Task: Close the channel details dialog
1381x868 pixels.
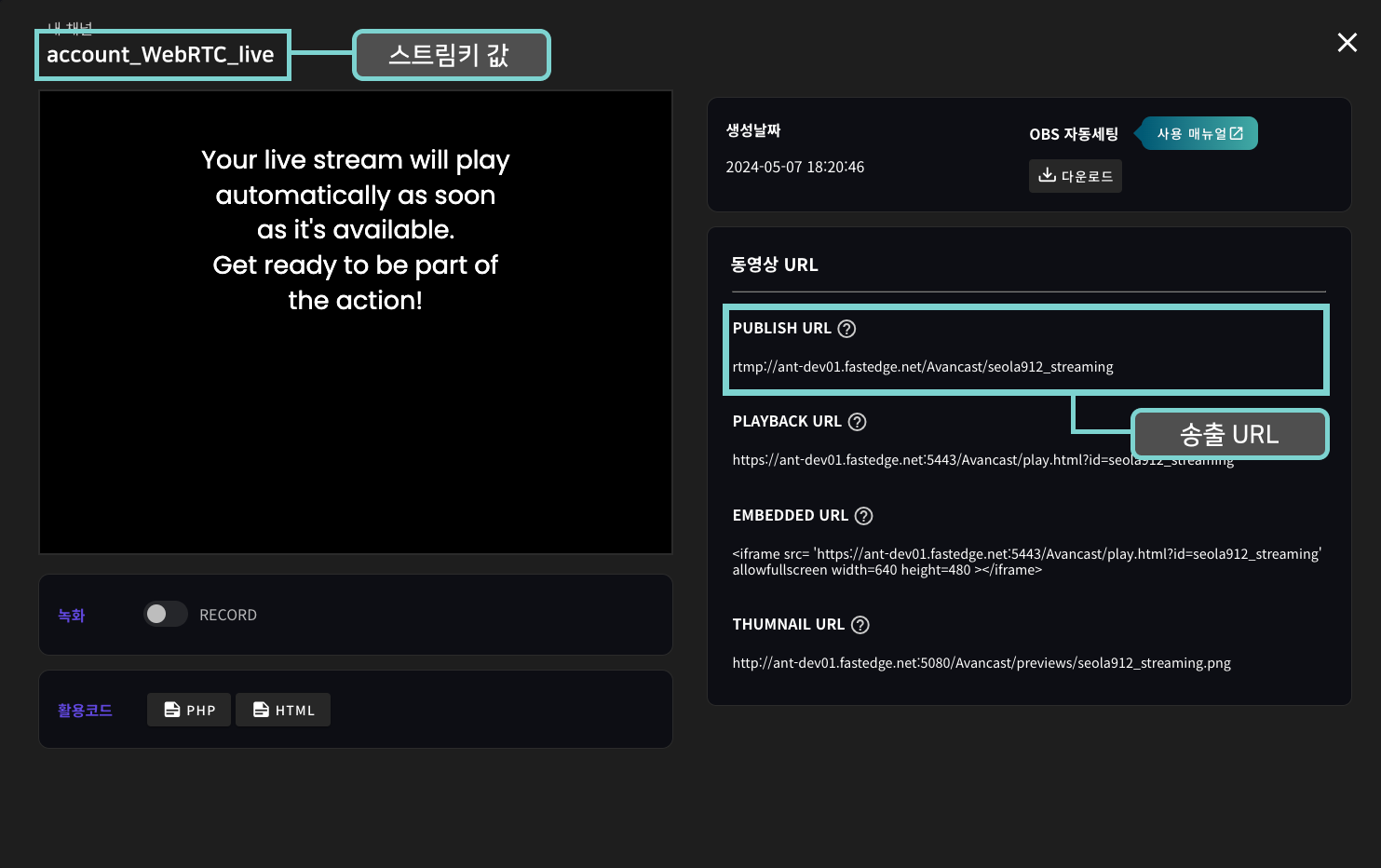Action: 1347,43
